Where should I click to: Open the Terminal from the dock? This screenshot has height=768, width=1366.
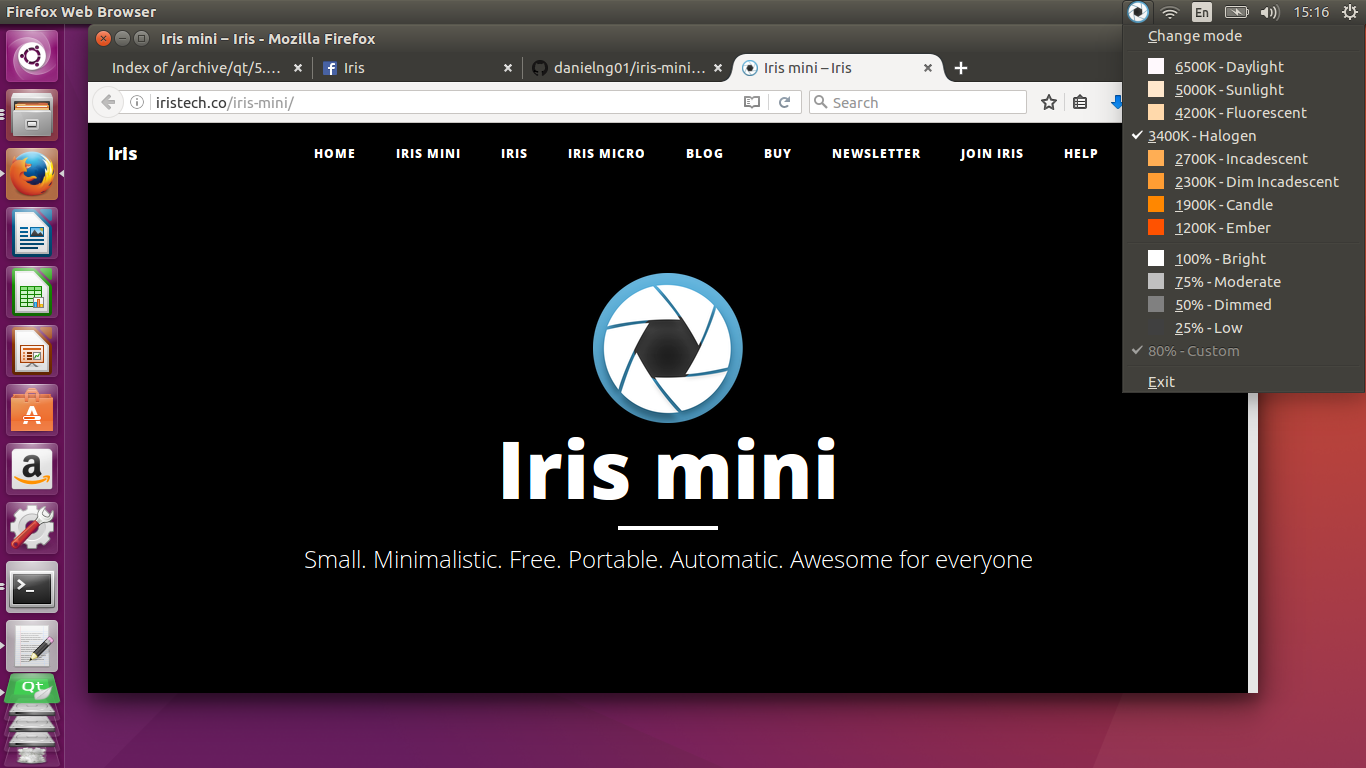point(32,588)
